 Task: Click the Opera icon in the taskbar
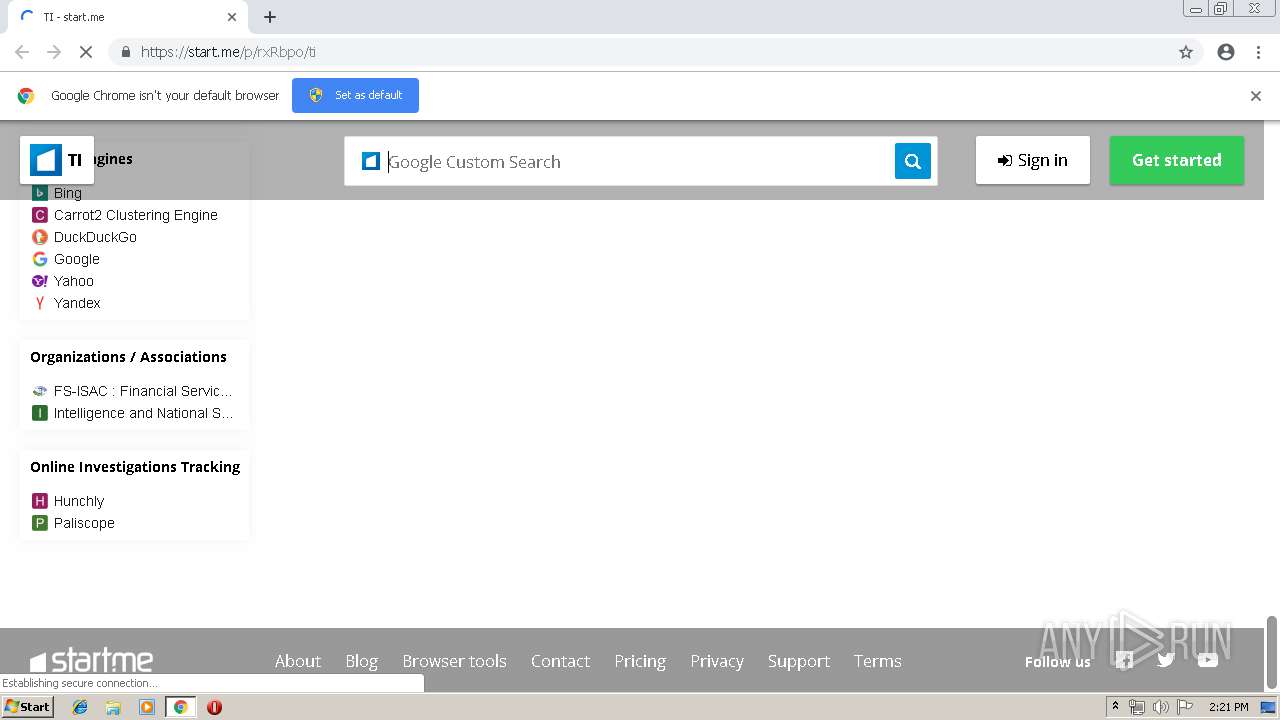(x=214, y=707)
